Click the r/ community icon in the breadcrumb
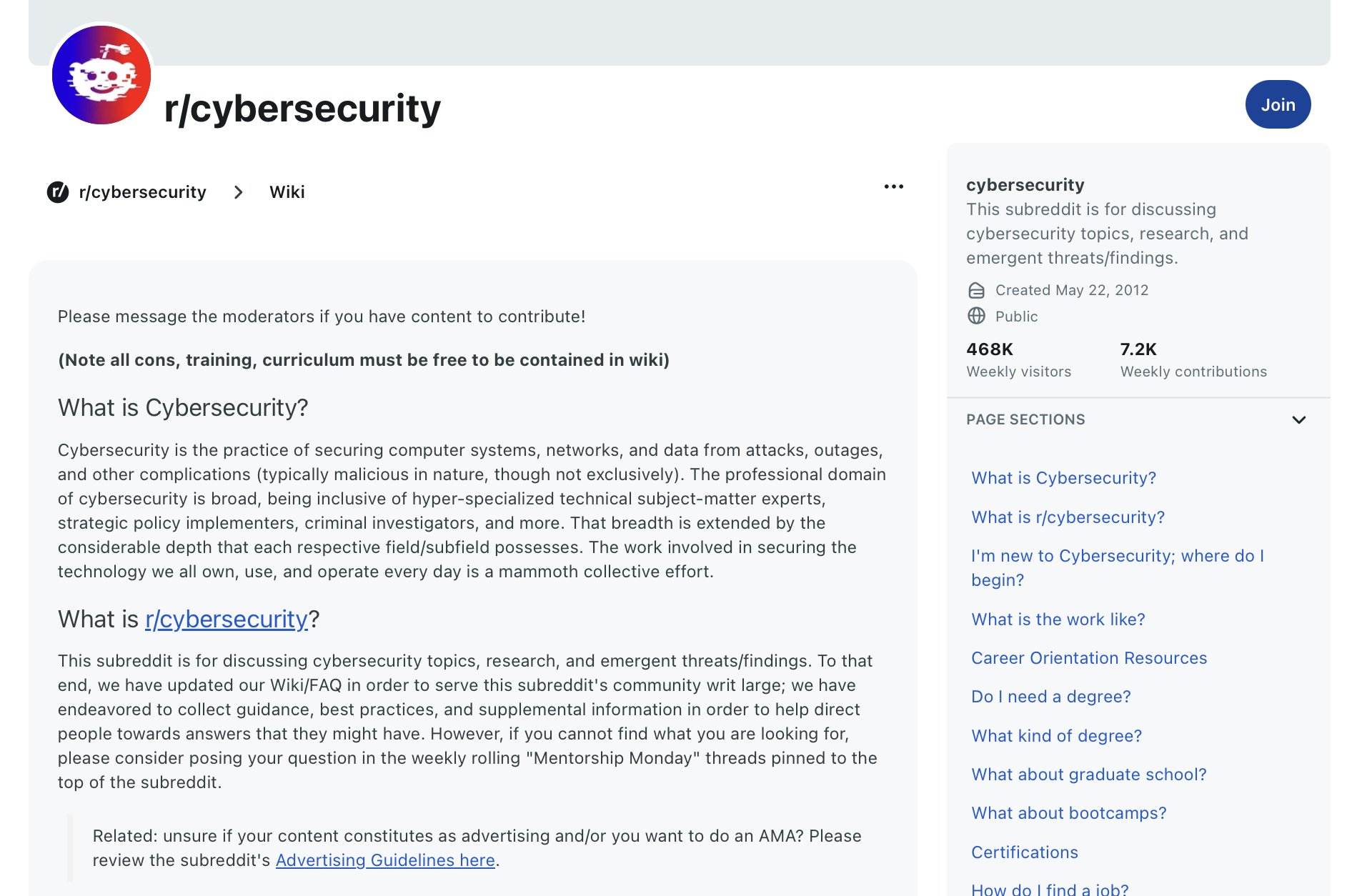 tap(57, 191)
